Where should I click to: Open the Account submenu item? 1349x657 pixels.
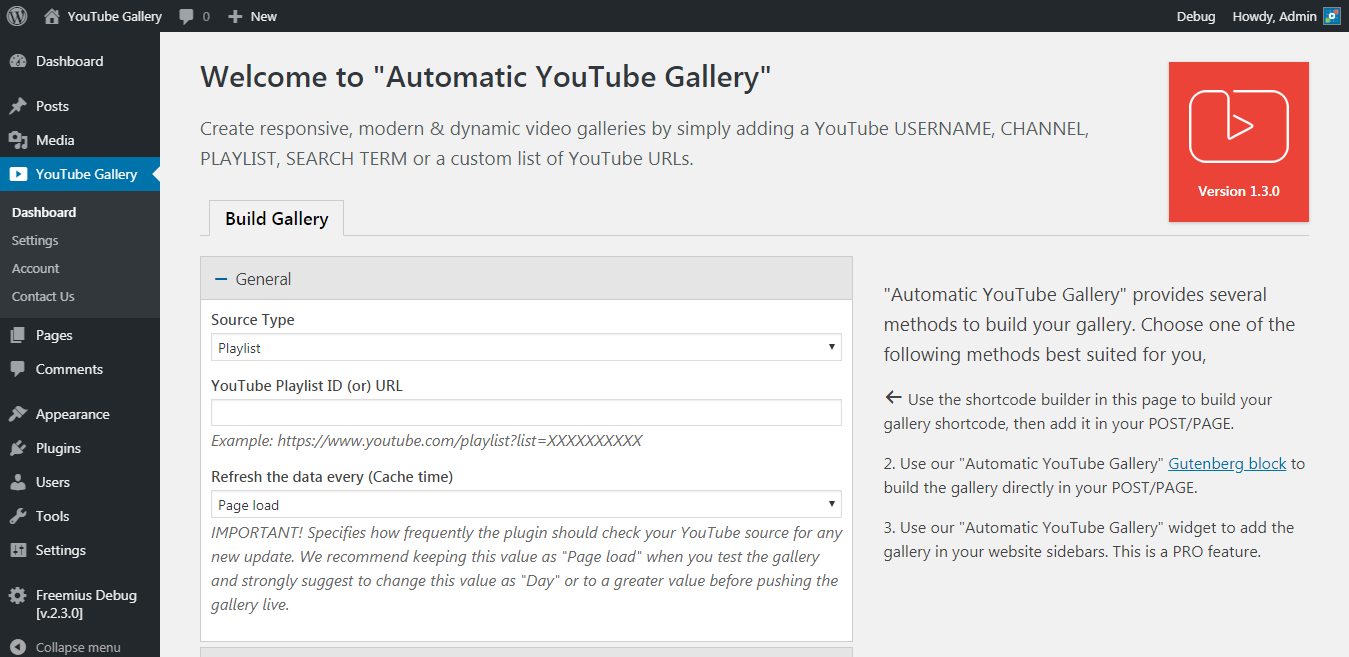(x=36, y=268)
